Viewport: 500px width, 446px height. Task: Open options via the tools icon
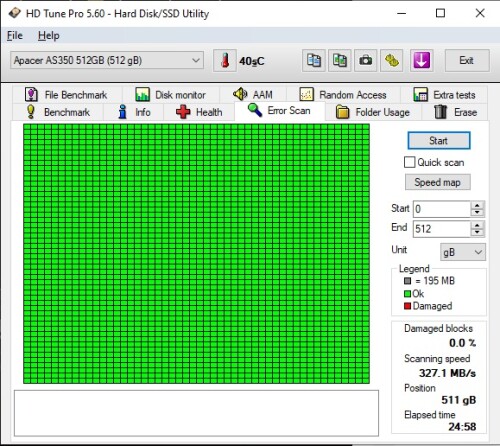392,61
